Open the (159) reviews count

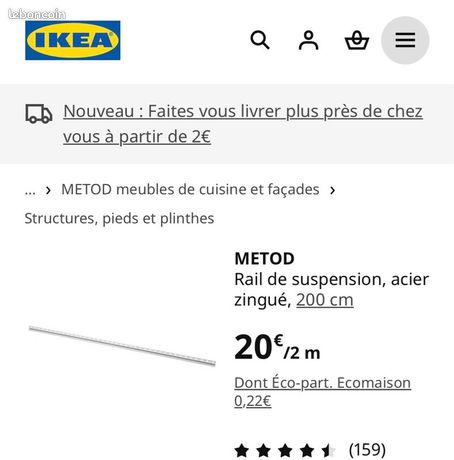367,450
